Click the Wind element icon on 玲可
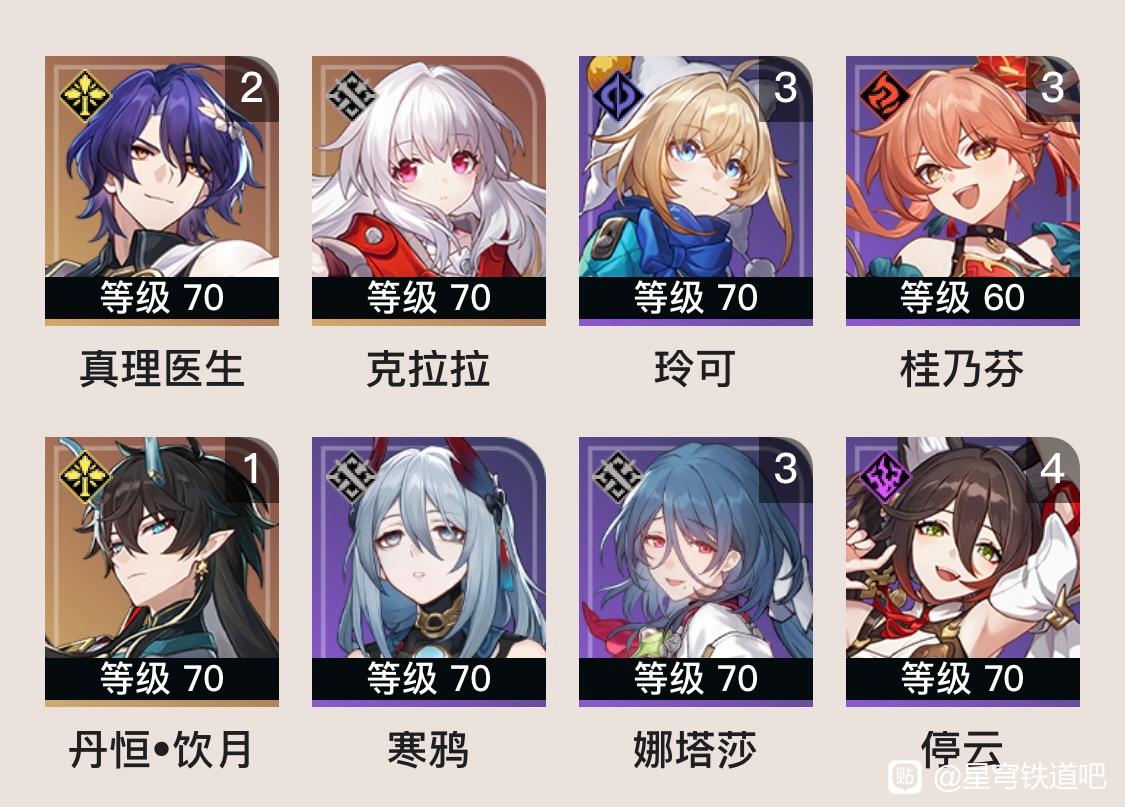 click(618, 95)
